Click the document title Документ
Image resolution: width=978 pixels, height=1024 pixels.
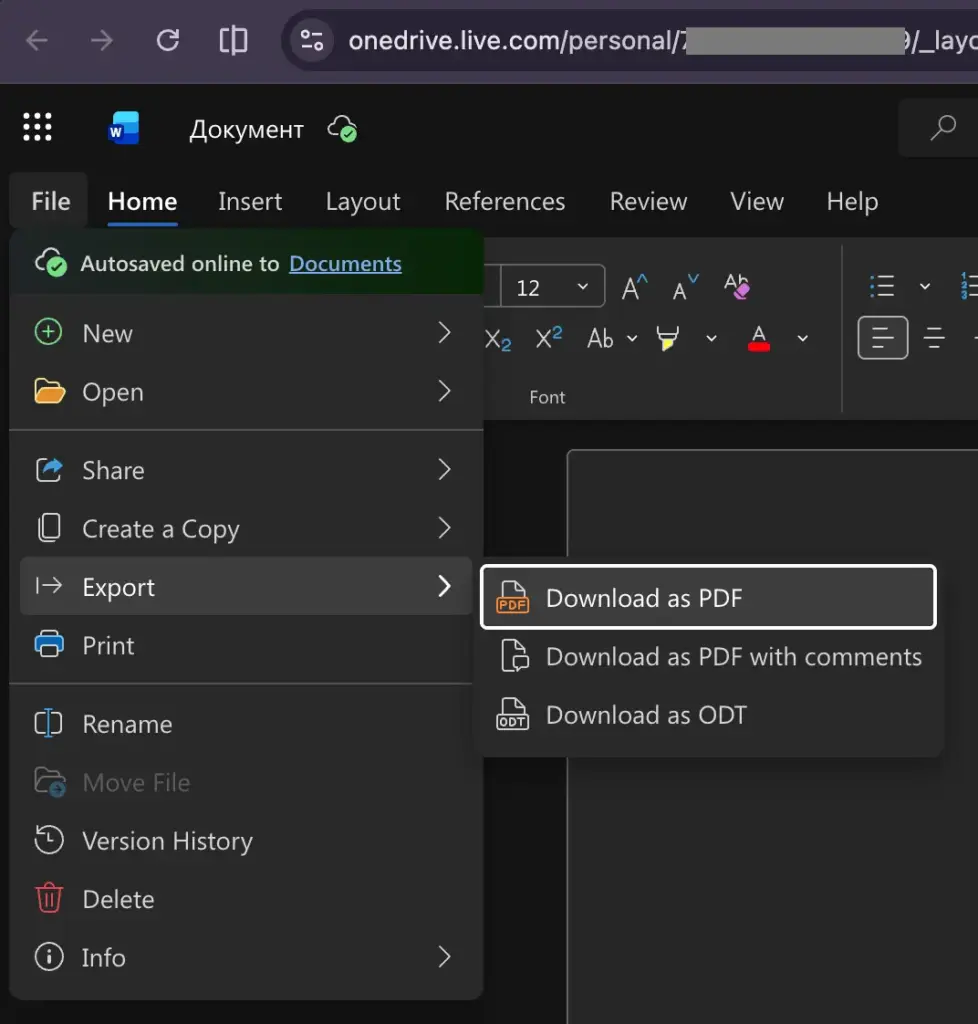pyautogui.click(x=246, y=129)
